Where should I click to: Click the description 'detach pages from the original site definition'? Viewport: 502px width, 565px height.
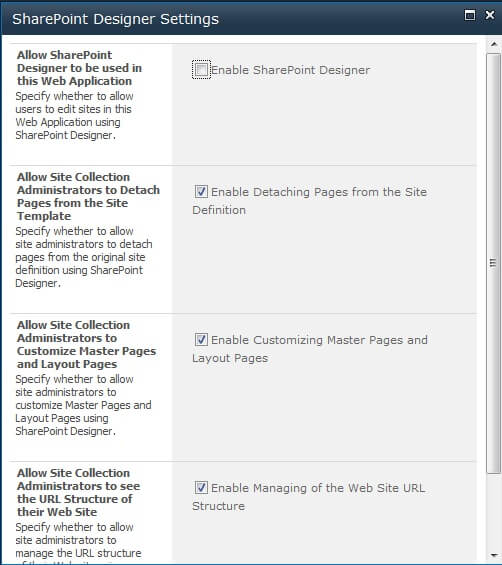(x=84, y=257)
